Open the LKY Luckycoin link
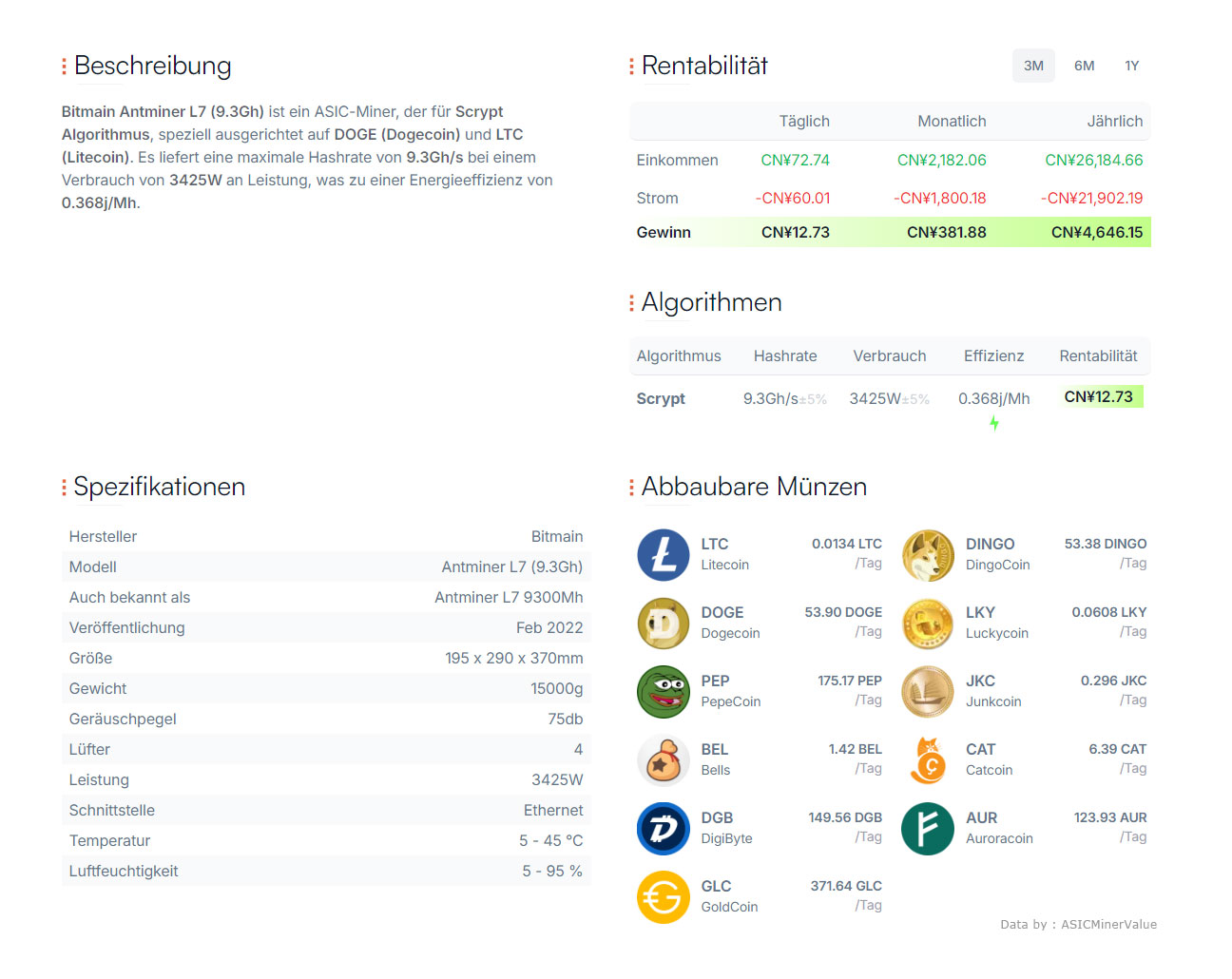This screenshot has height=979, width=1232. pos(997,623)
